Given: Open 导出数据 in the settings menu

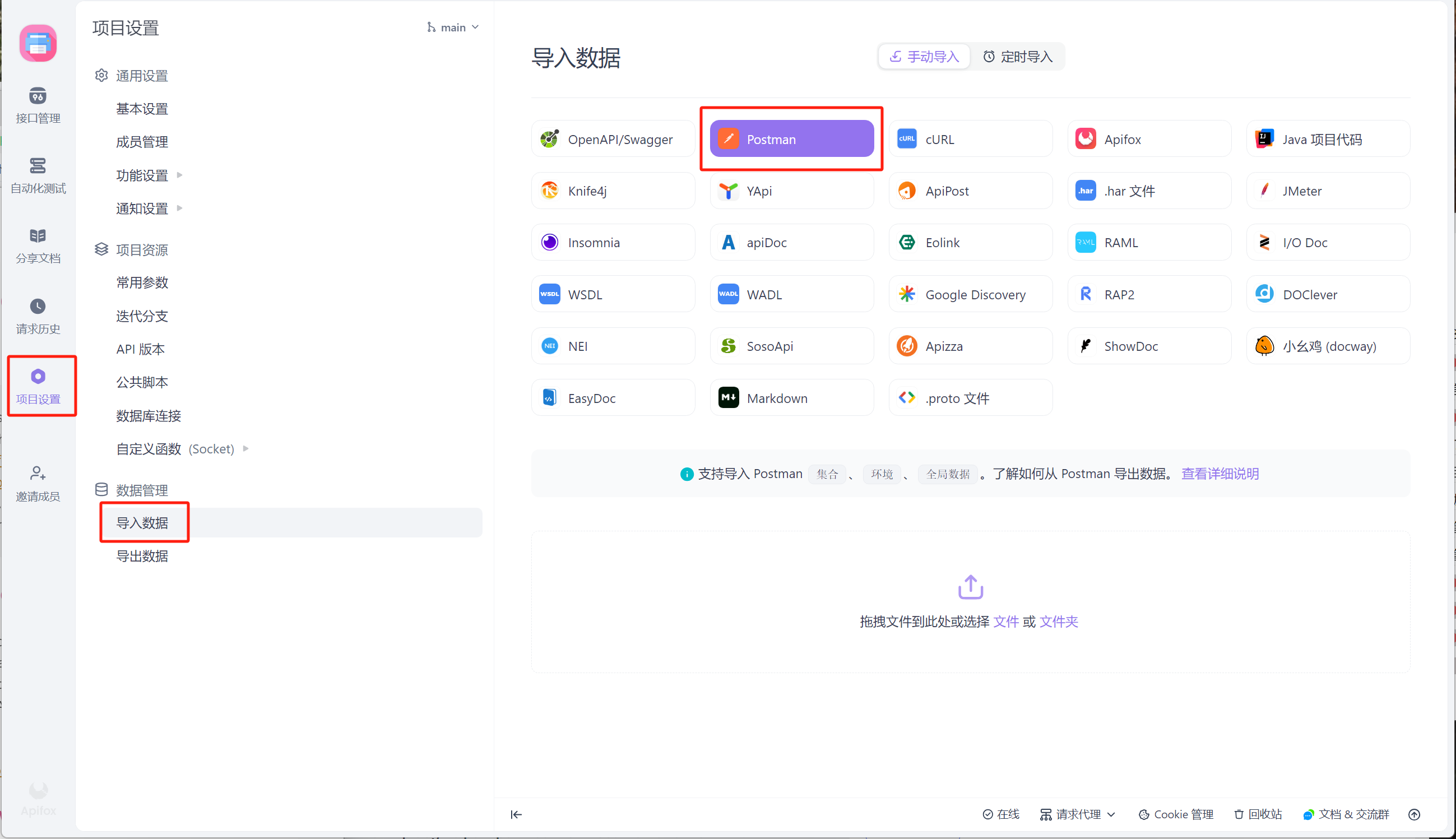Looking at the screenshot, I should 142,555.
